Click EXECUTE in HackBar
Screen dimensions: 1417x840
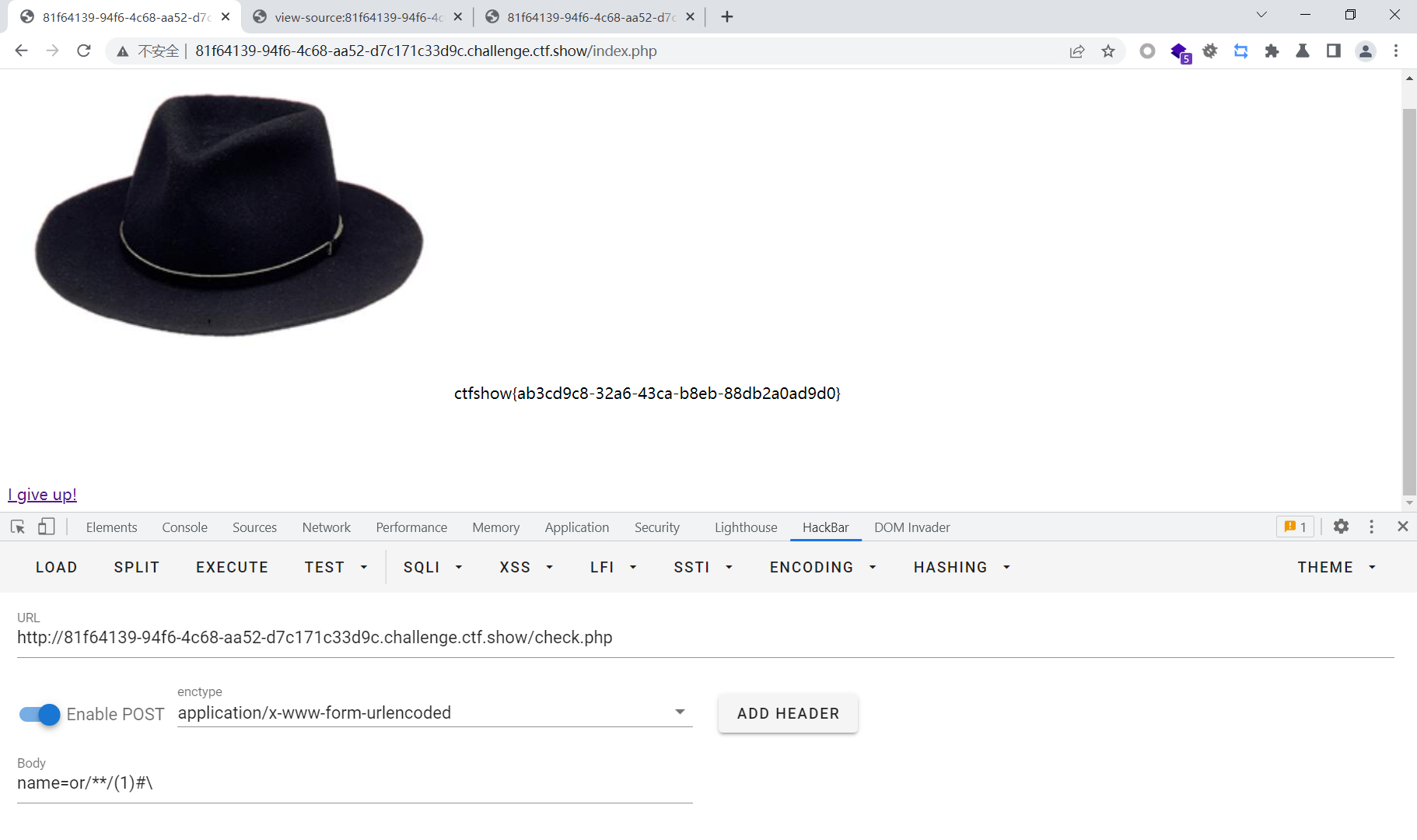pyautogui.click(x=232, y=567)
